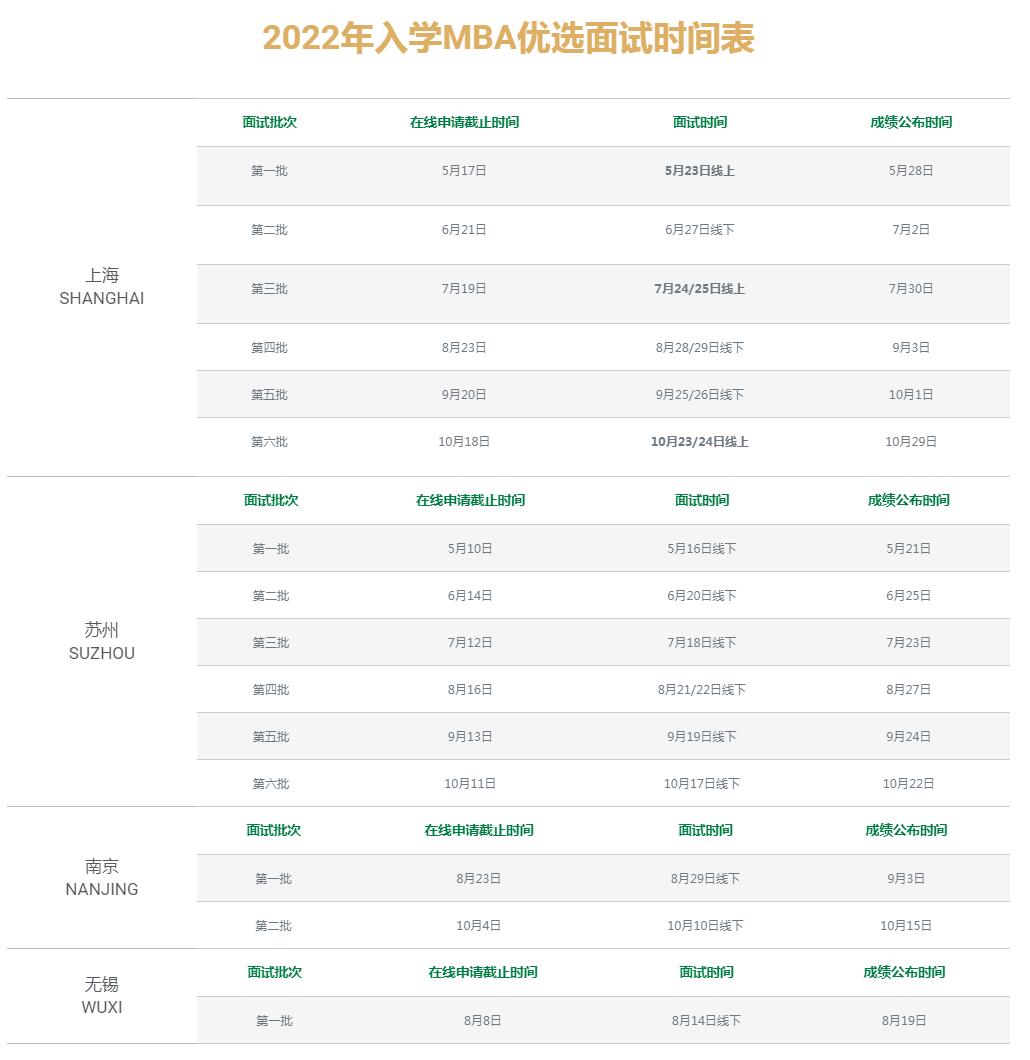Click Wuxi section's 成绩公布时间 header
The width and height of the screenshot is (1030, 1060).
[904, 973]
